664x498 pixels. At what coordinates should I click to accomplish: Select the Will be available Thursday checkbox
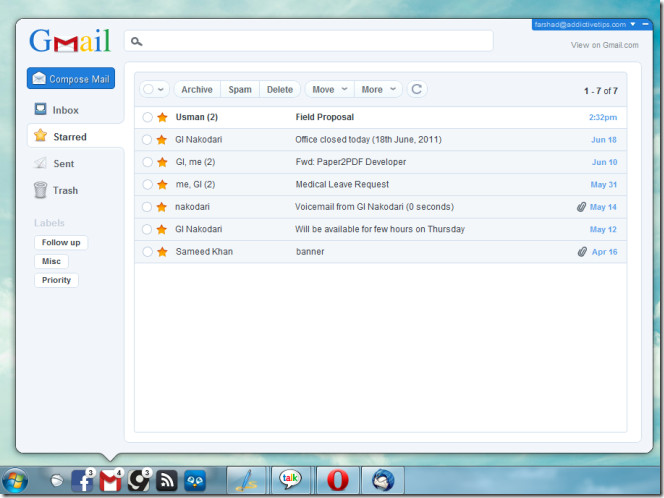[x=147, y=230]
